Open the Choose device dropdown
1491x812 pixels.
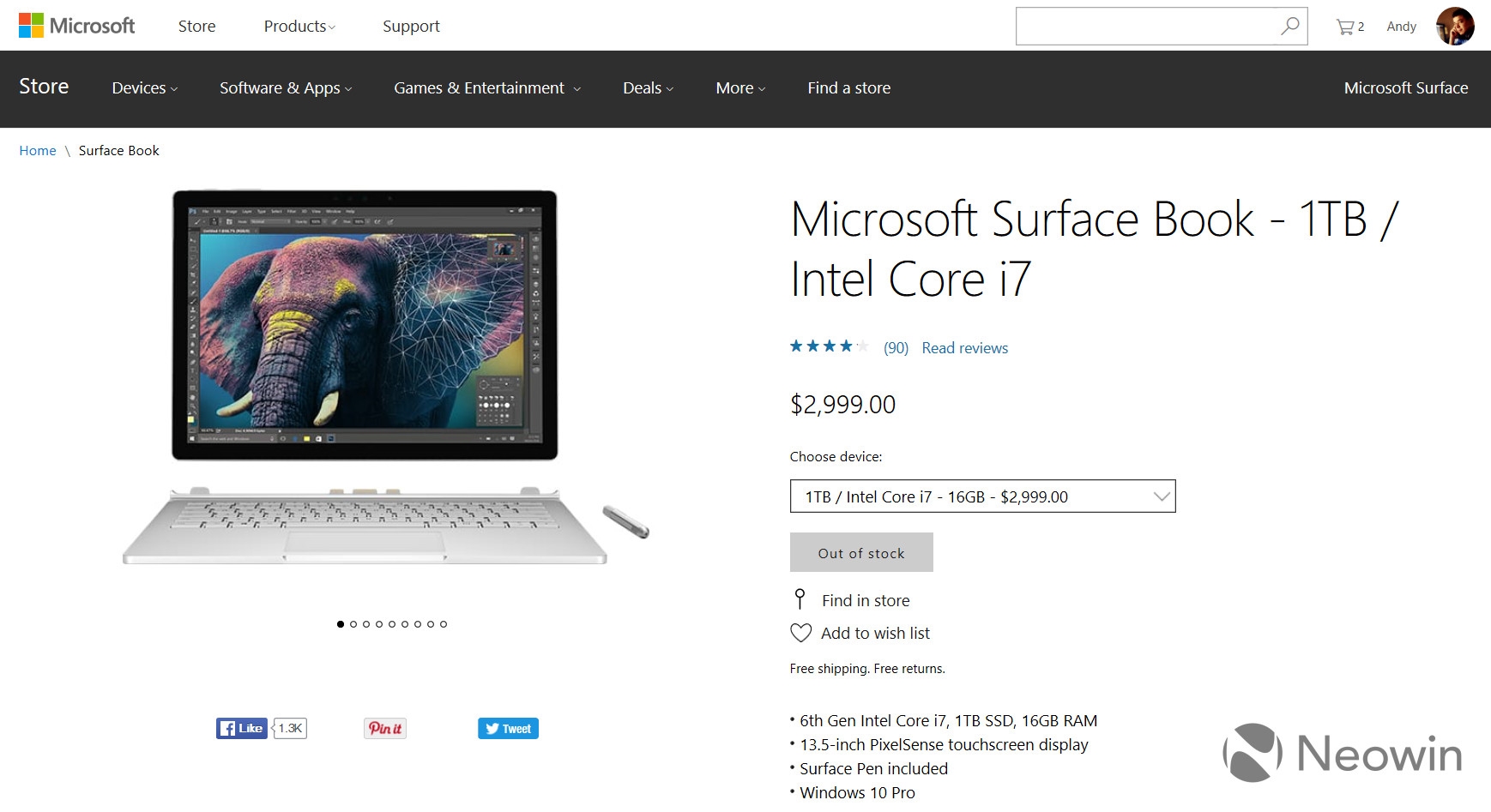[982, 496]
